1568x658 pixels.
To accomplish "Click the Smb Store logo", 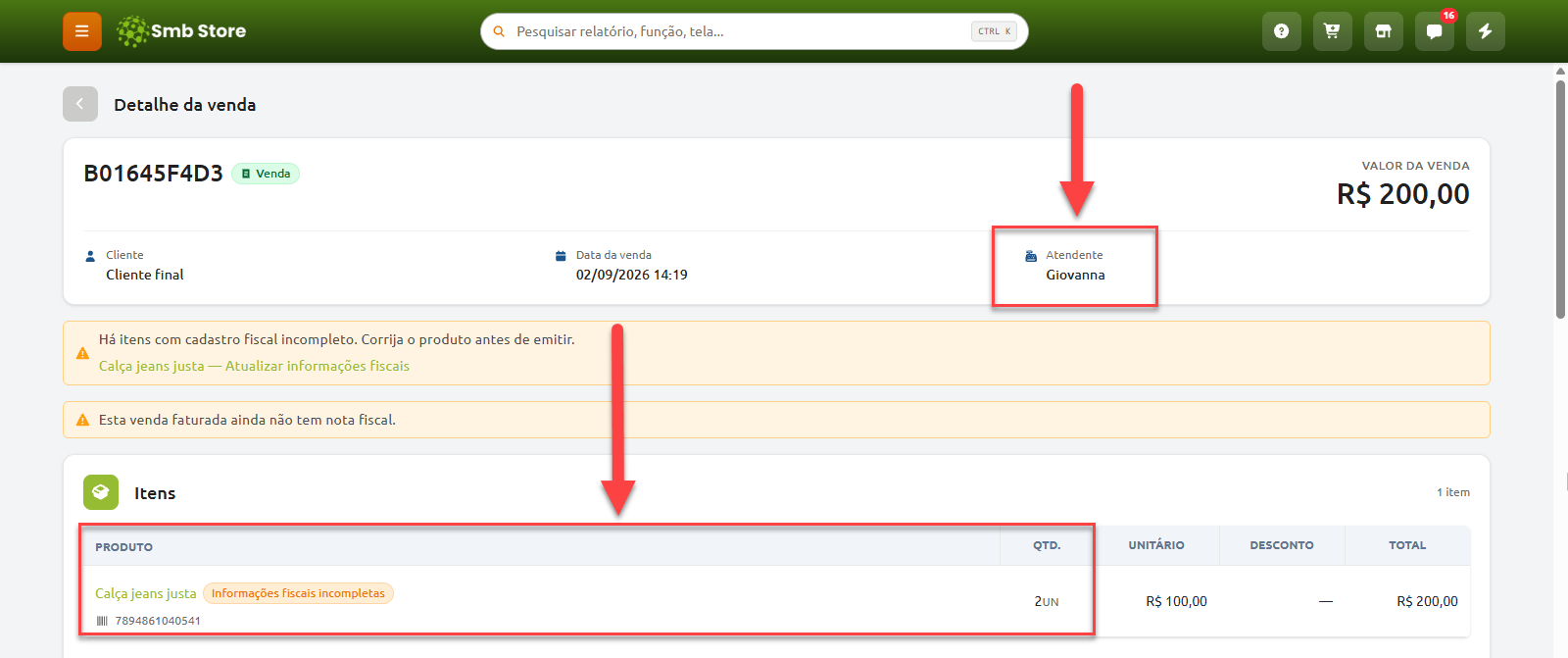I will [x=181, y=31].
